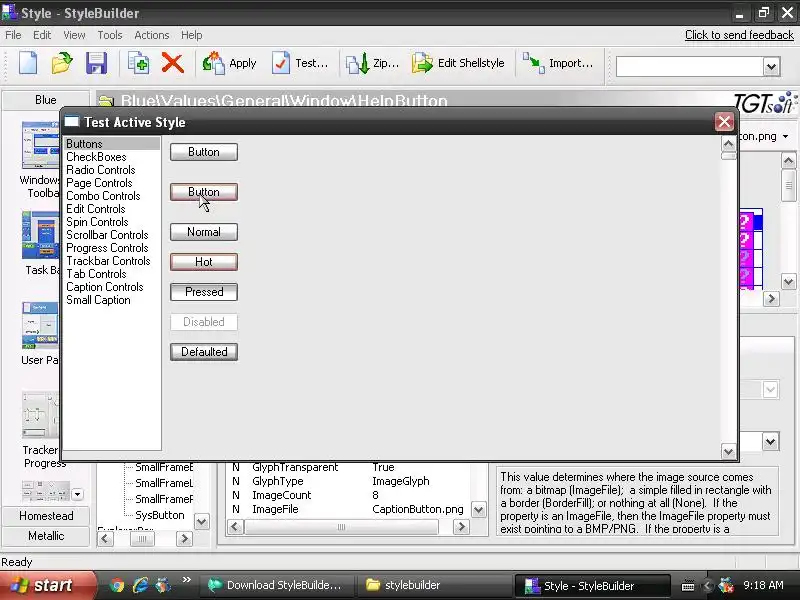Switch to the Metallic style group
Image resolution: width=800 pixels, height=600 pixels.
[x=46, y=536]
